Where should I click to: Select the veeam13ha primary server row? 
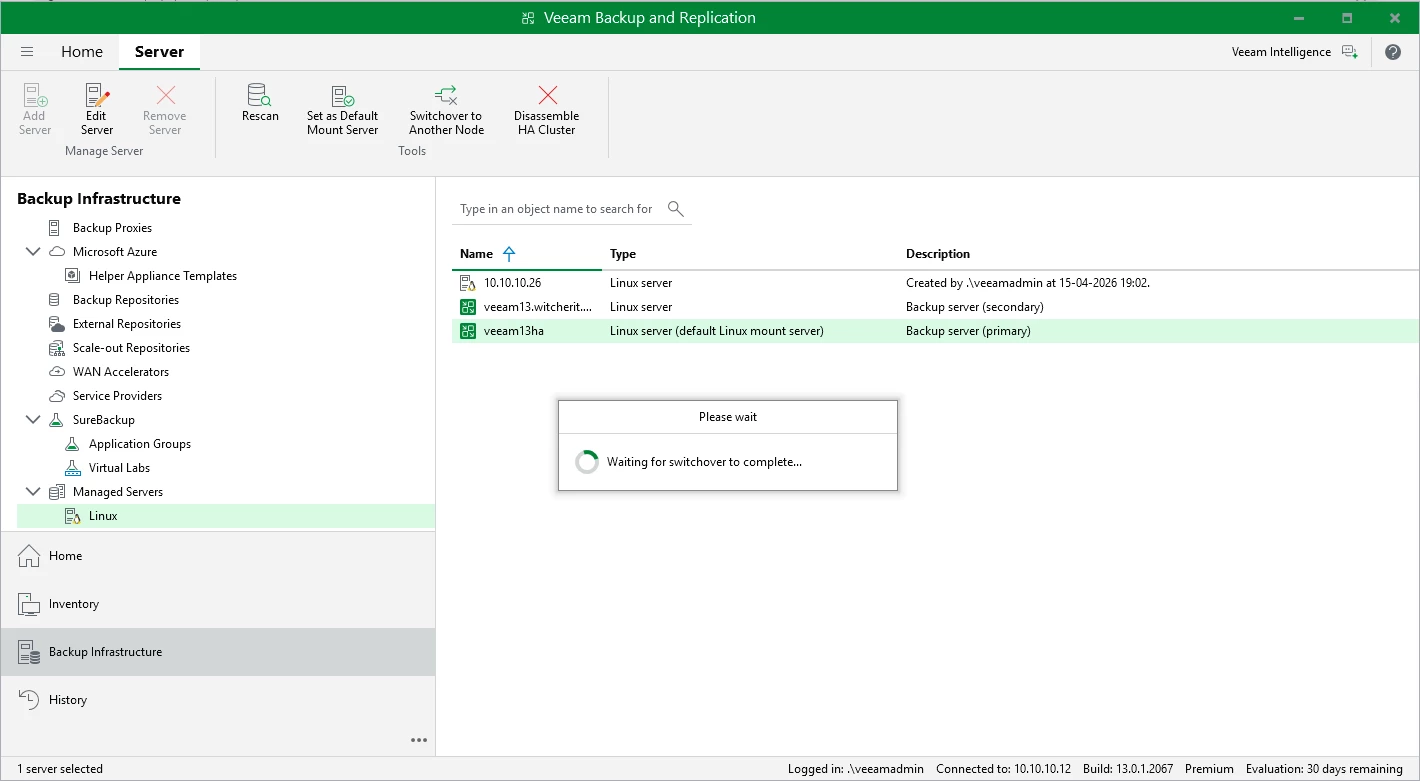(x=935, y=331)
